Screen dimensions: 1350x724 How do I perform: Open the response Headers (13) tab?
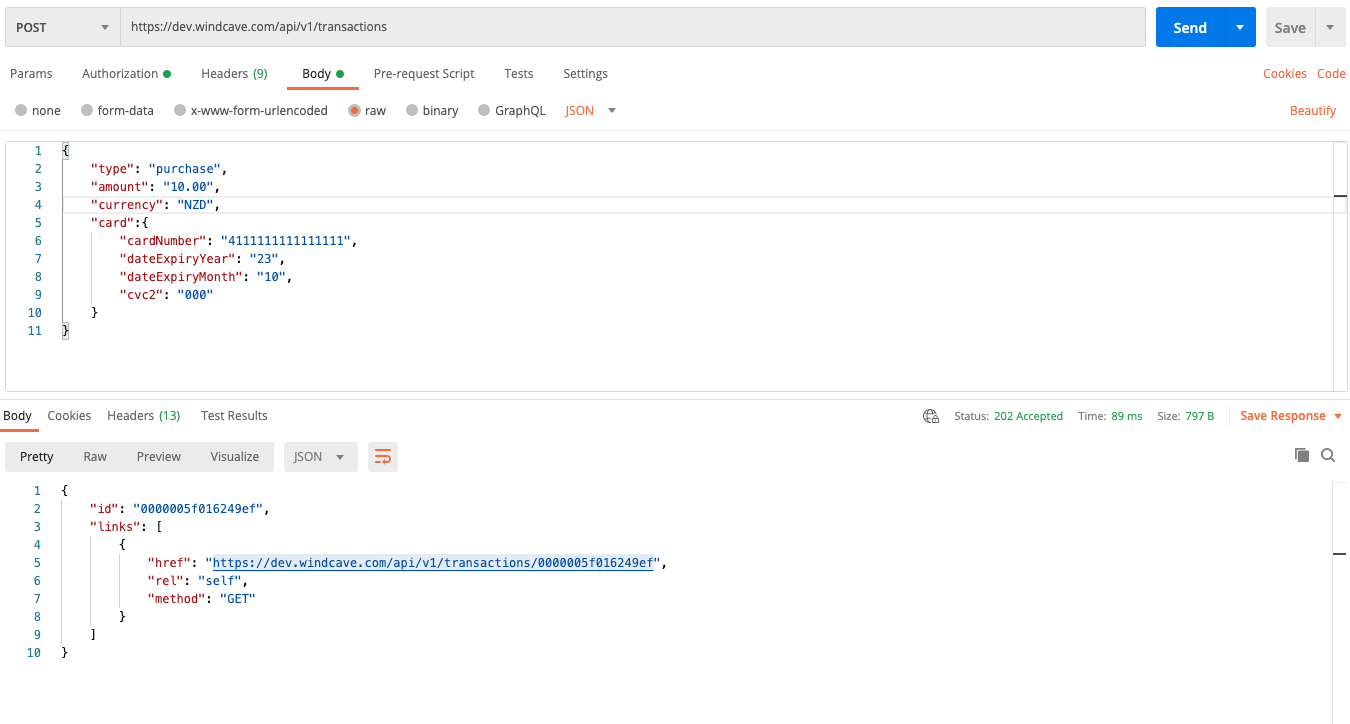coord(144,416)
